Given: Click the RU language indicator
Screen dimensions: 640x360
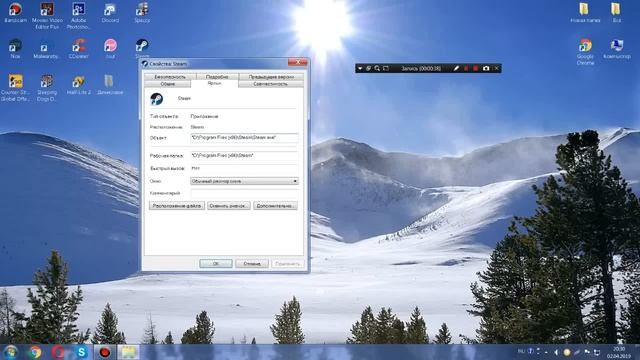Looking at the screenshot, I should tap(521, 351).
